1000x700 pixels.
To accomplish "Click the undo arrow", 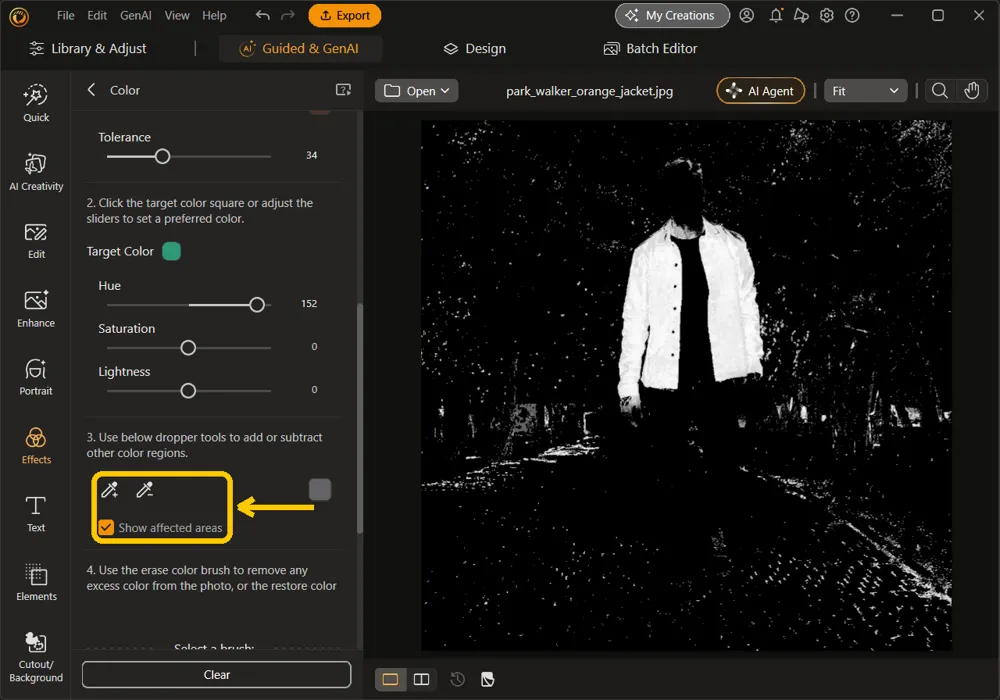I will click(262, 15).
